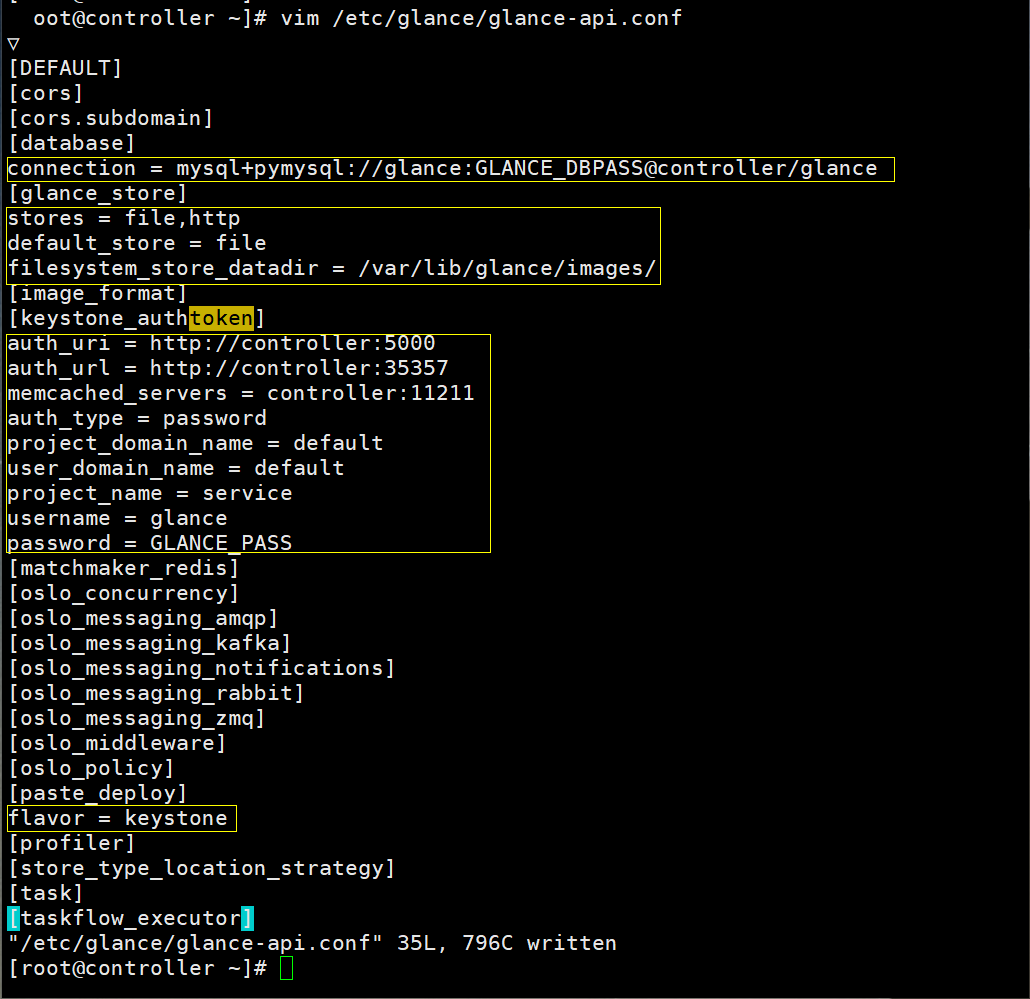Click the [taskflow_executor] section line
Screen dimensions: 1030x999
point(130,918)
